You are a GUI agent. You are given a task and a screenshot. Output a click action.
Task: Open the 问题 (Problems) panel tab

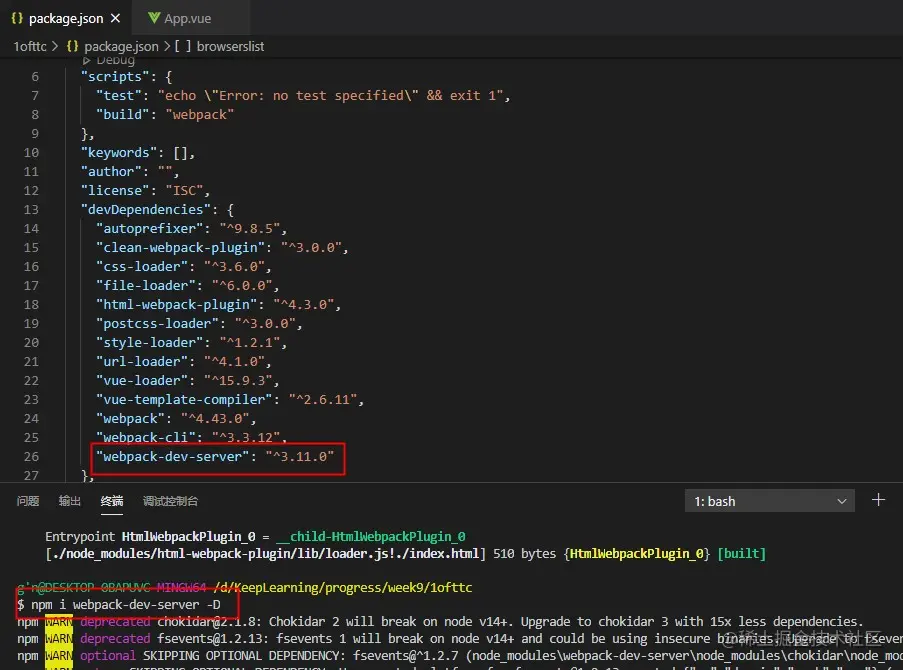coord(28,501)
